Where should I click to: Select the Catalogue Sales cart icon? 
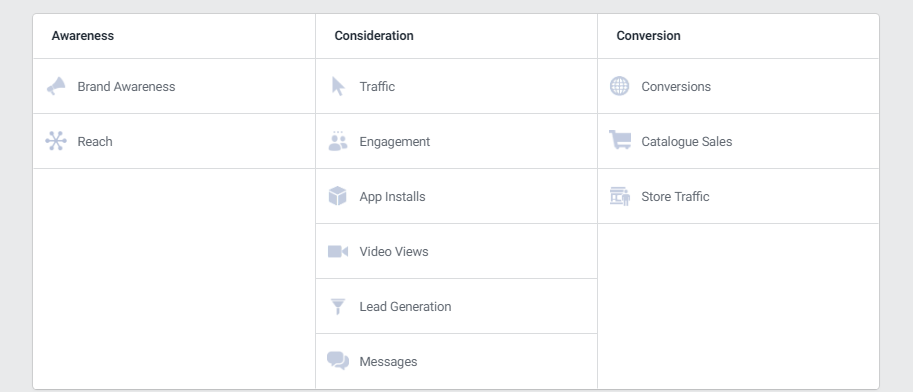(x=620, y=140)
